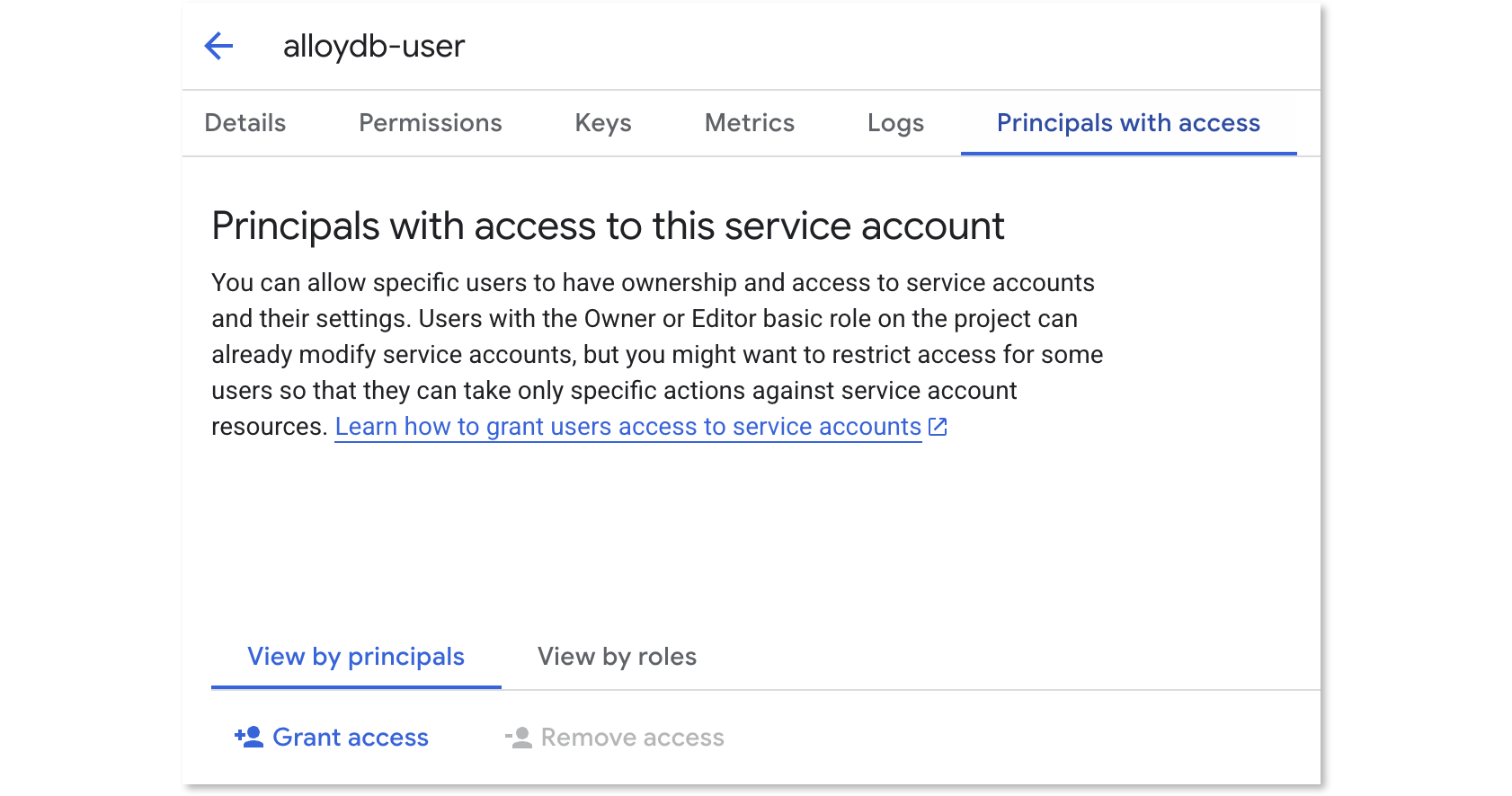This screenshot has height=796, width=1512.
Task: Click the alloydb-user service account title
Action: tap(374, 46)
